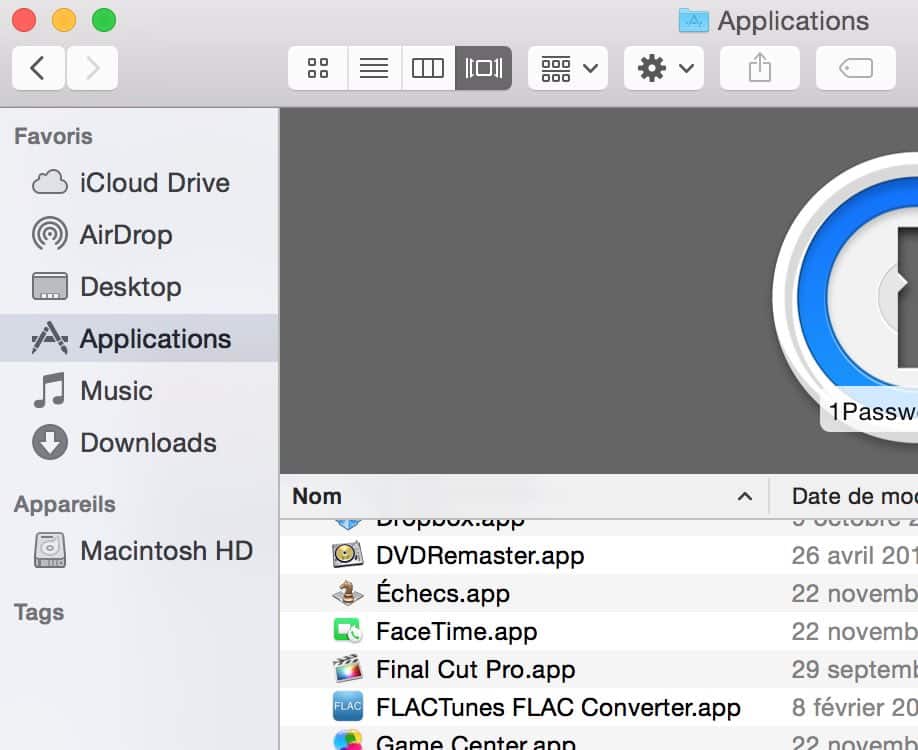Click the Tags sidebar heading
Viewport: 918px width, 750px height.
pyautogui.click(x=39, y=612)
